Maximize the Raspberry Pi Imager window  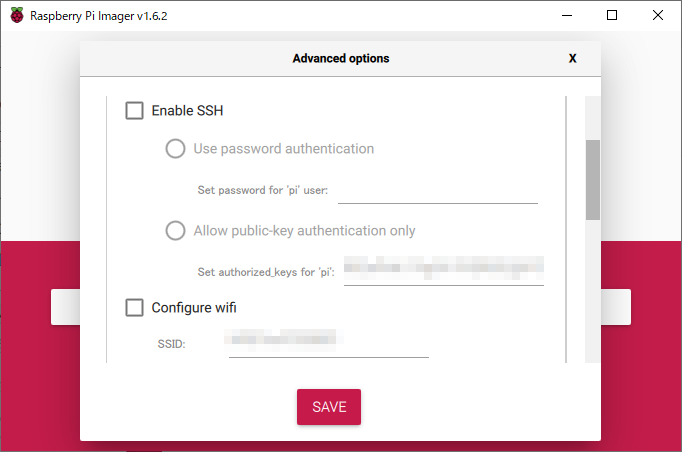[612, 16]
